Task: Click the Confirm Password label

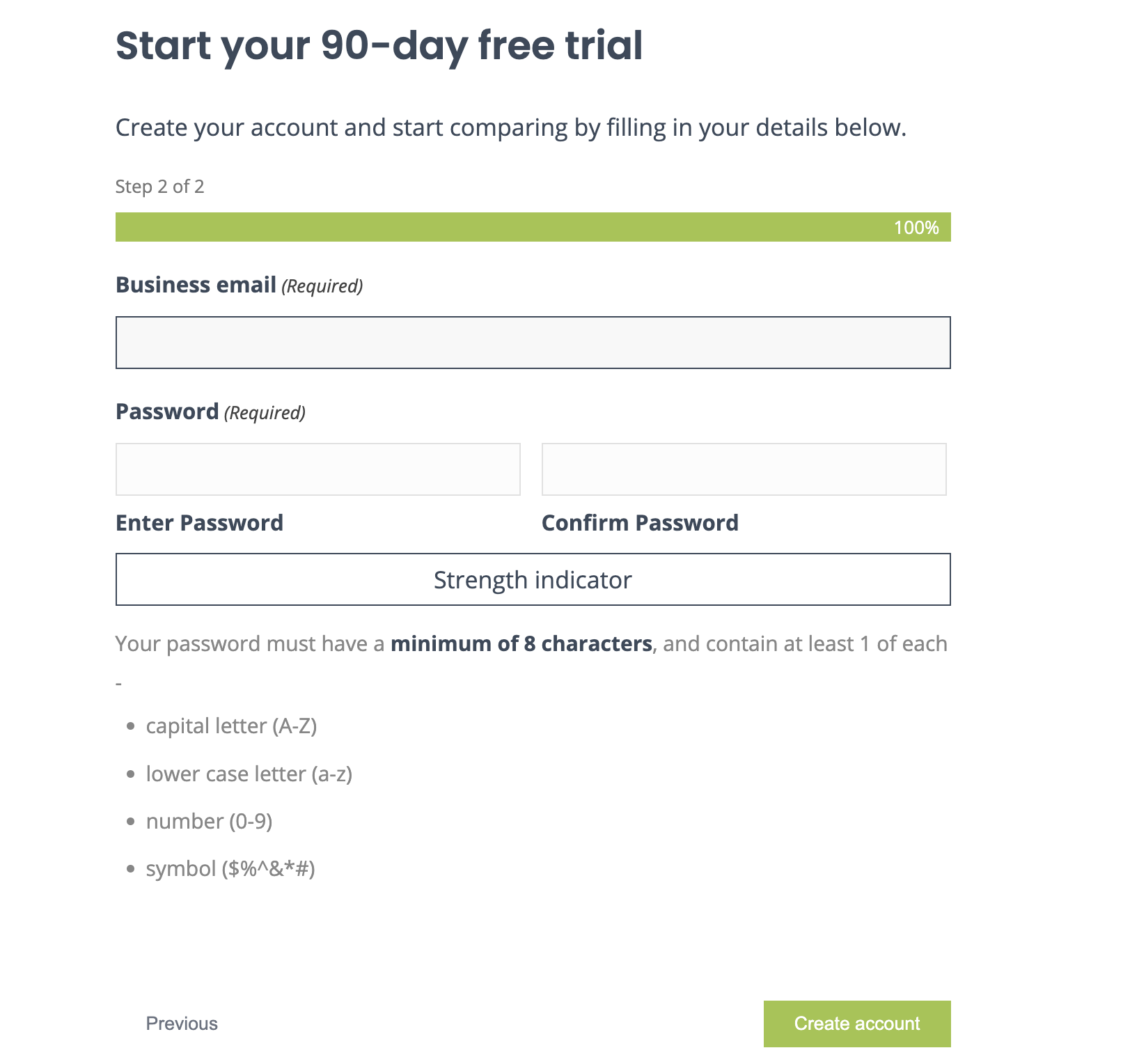Action: (x=640, y=523)
